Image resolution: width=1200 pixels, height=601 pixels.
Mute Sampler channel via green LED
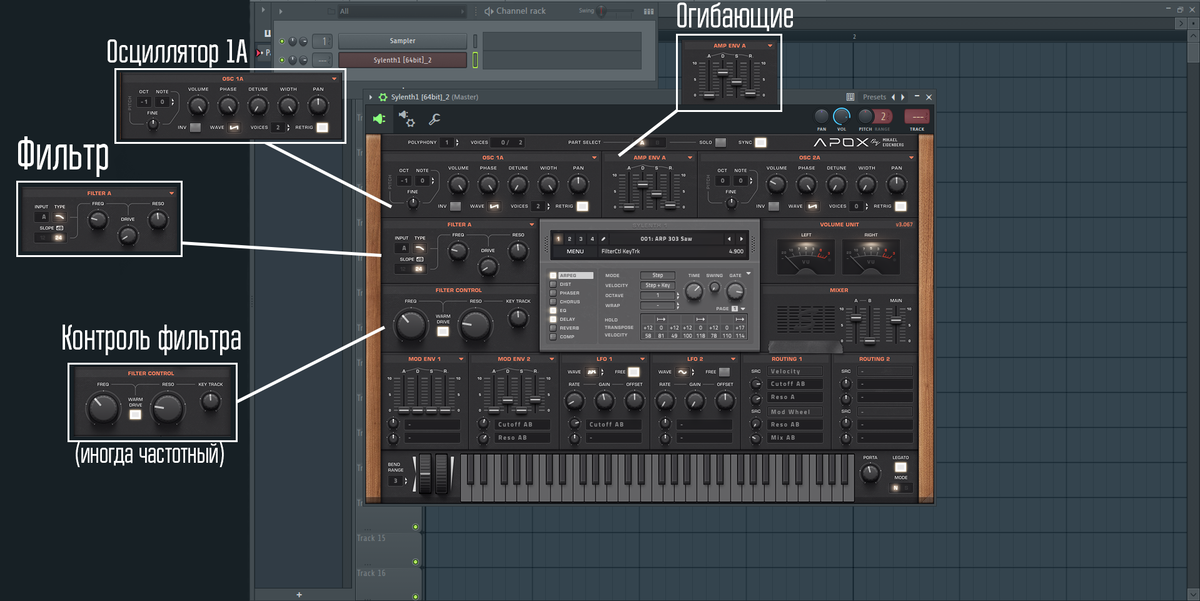[x=283, y=41]
